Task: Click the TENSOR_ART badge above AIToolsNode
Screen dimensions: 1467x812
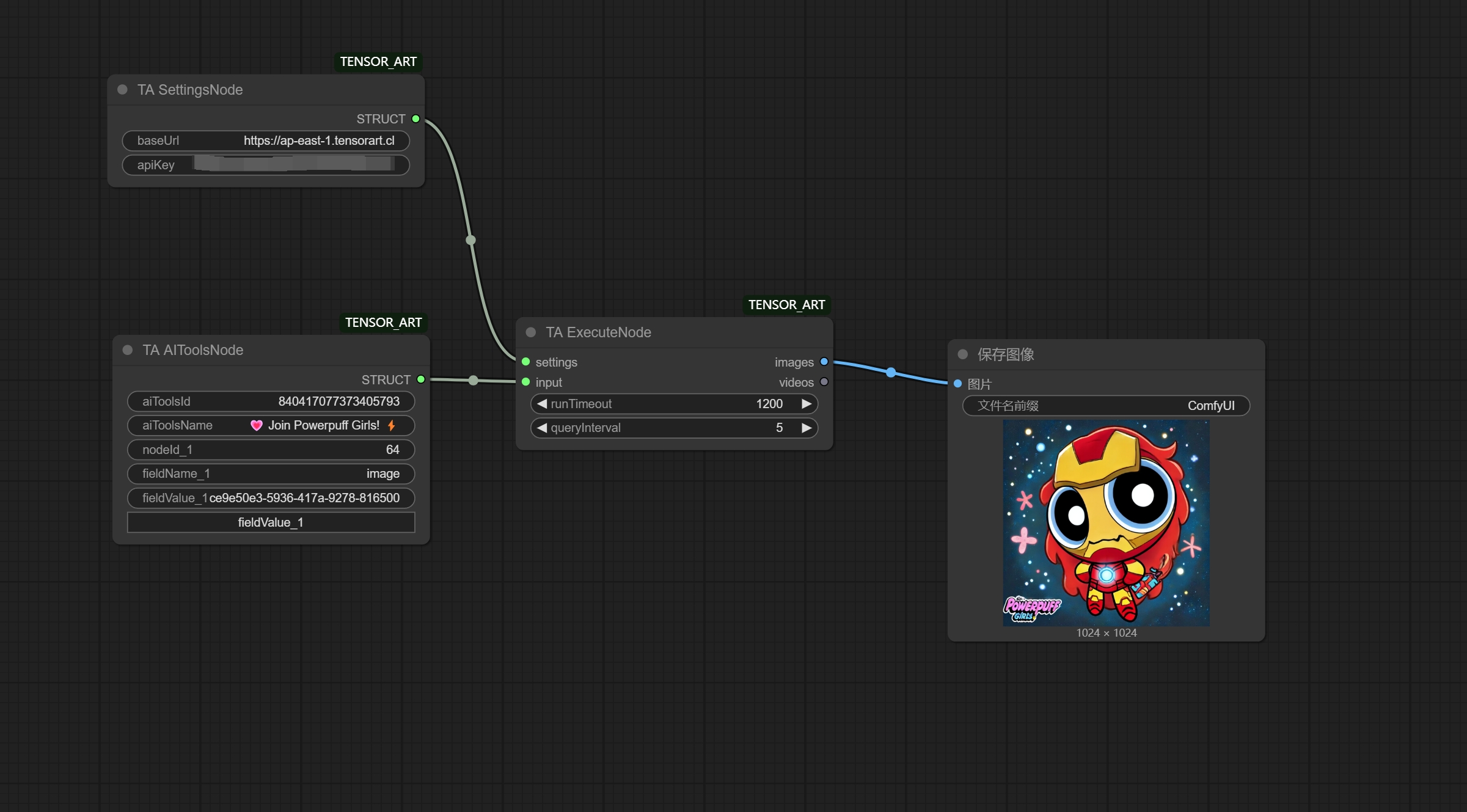Action: [383, 323]
